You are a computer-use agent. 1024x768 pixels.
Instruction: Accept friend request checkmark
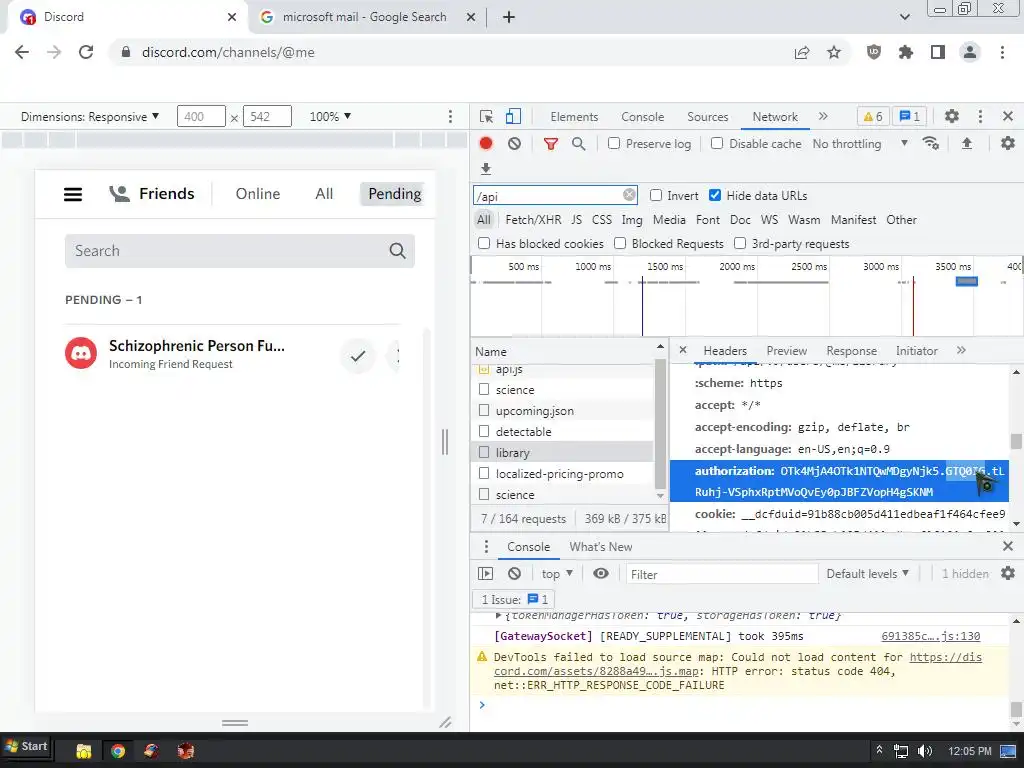click(358, 356)
